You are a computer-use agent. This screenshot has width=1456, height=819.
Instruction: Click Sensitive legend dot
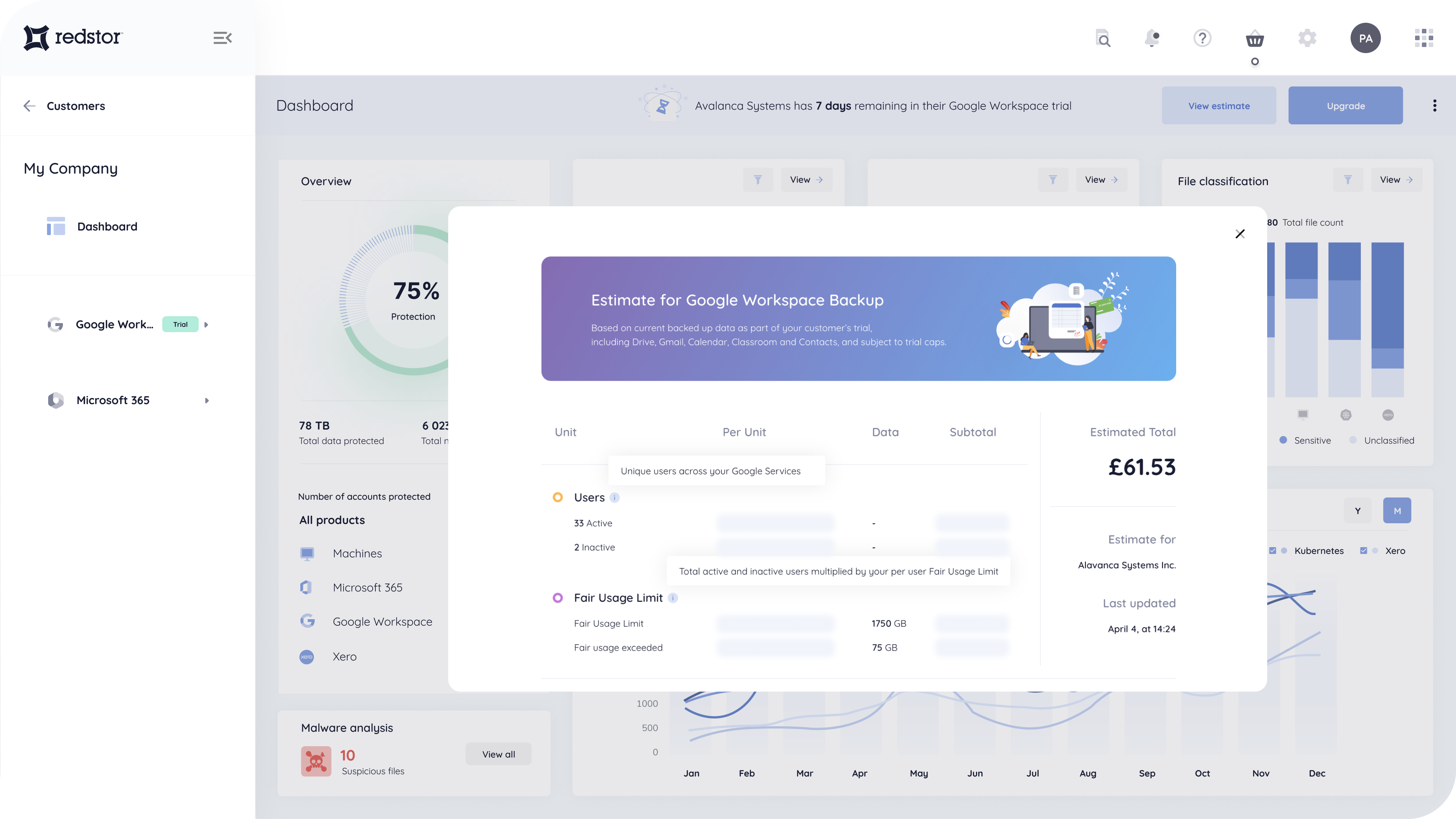(1283, 440)
